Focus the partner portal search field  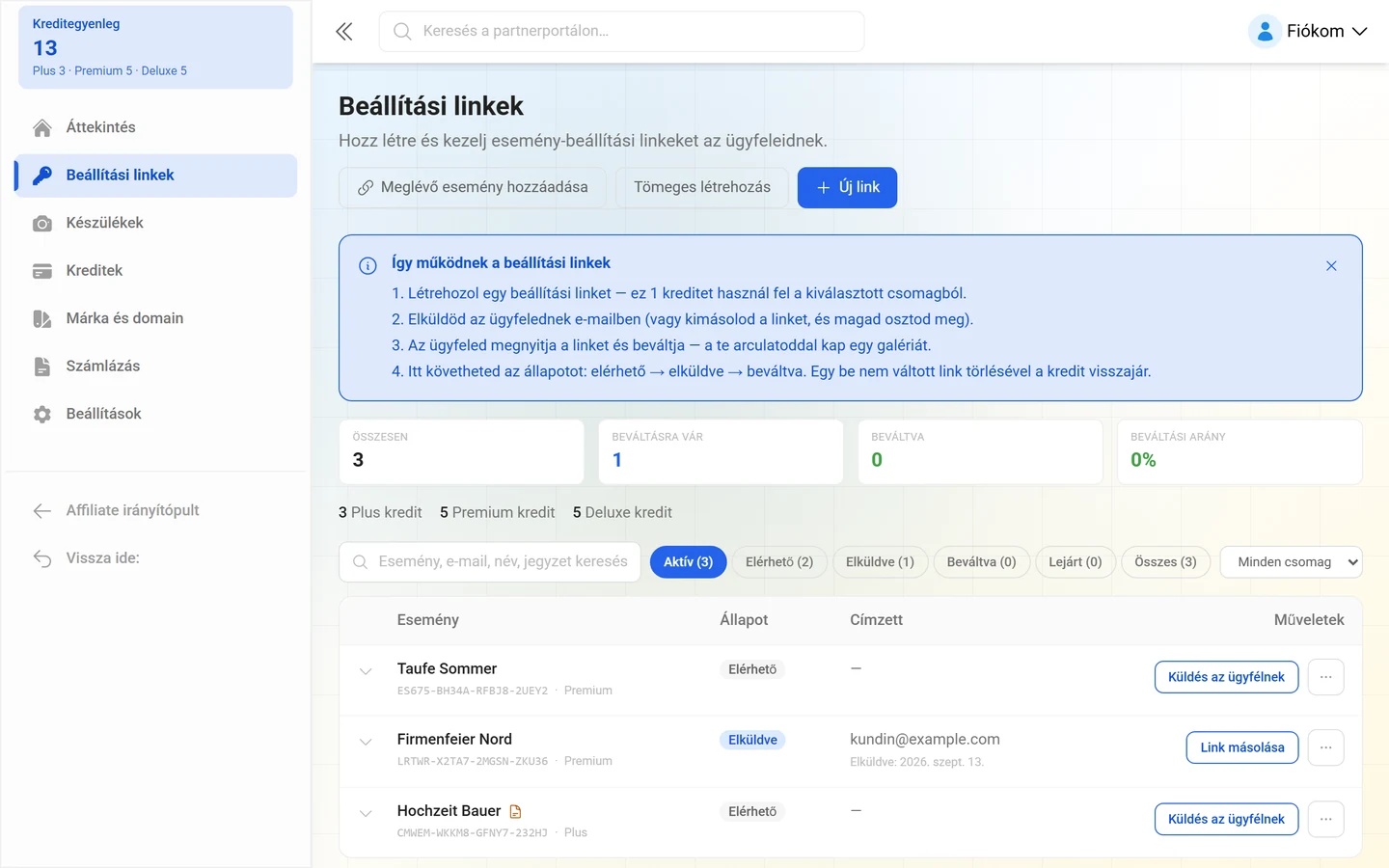pyautogui.click(x=621, y=32)
